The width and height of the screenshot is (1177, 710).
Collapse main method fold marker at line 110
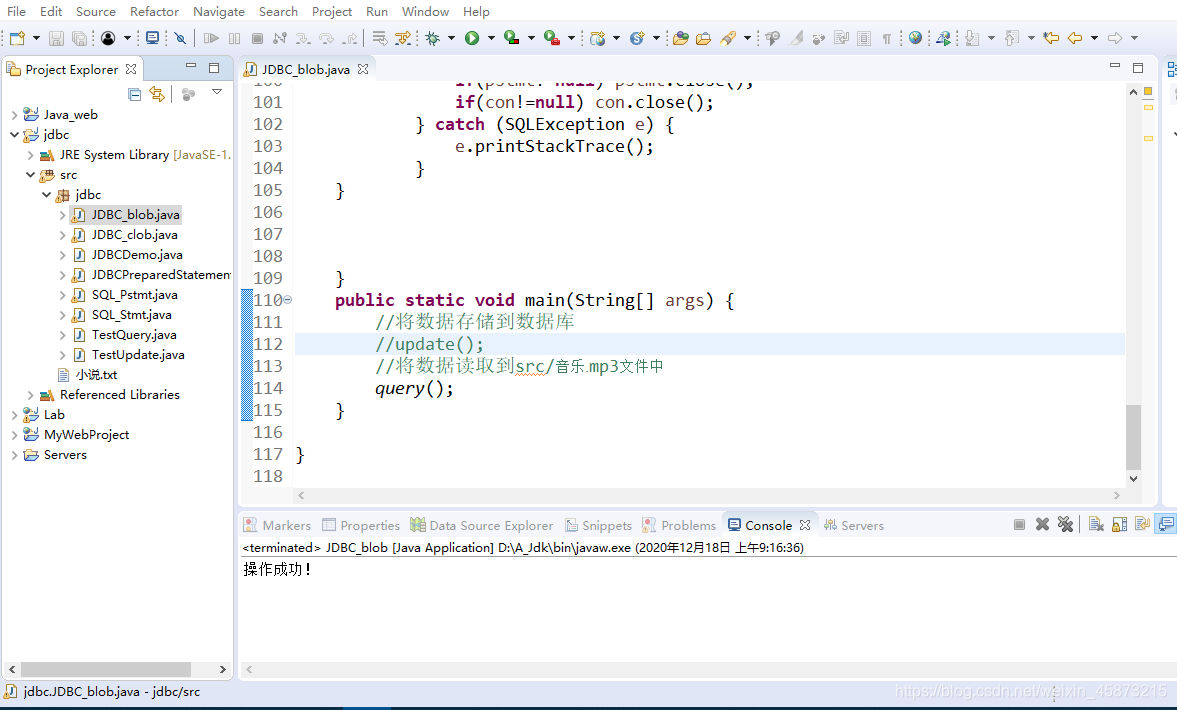pos(287,300)
